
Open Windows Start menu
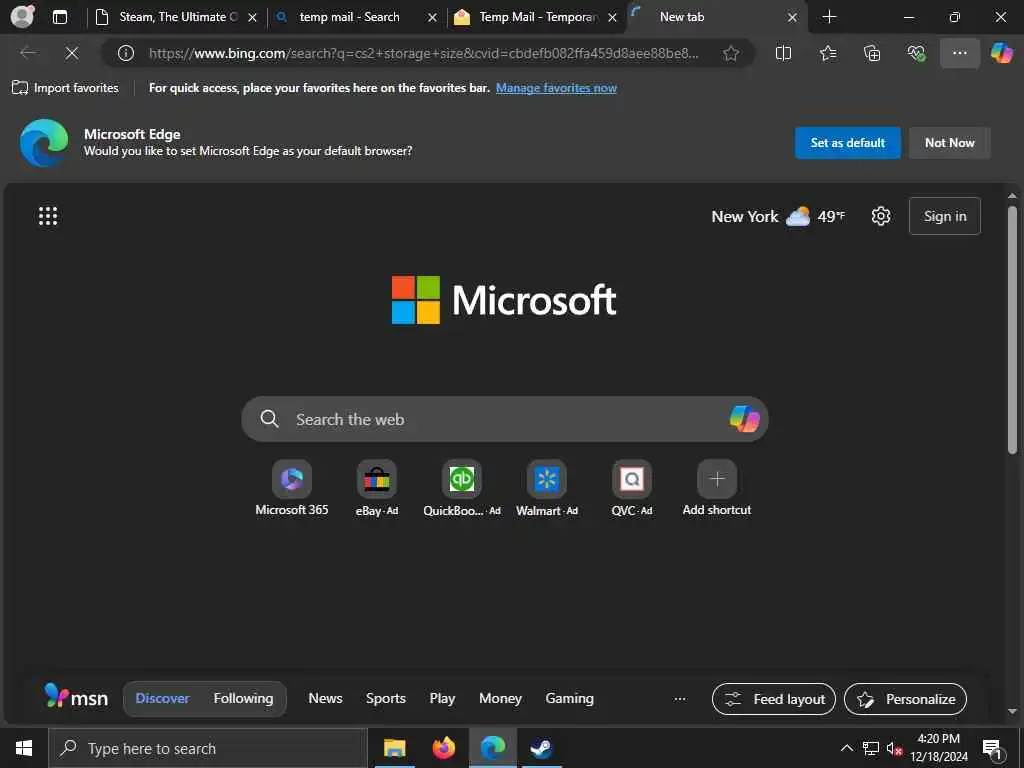tap(24, 748)
